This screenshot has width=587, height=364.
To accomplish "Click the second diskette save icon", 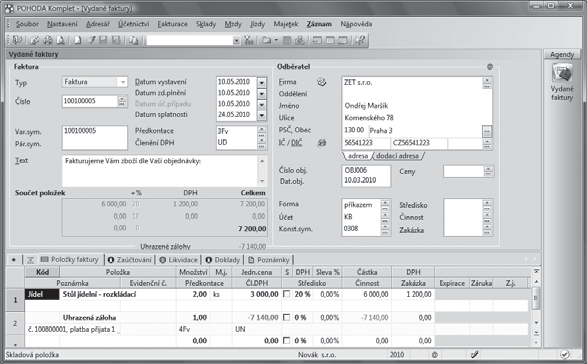I will coord(116,40).
